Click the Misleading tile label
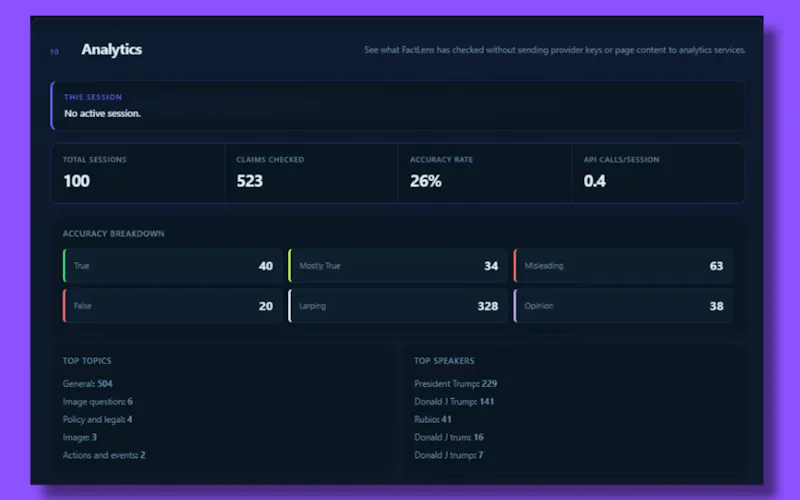 [x=544, y=266]
